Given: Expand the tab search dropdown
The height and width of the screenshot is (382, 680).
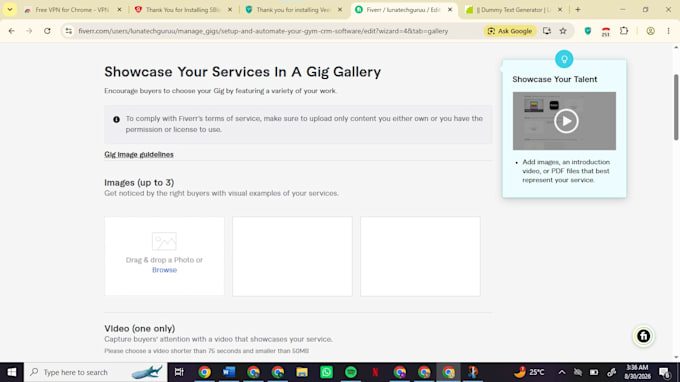Looking at the screenshot, I should (10, 10).
